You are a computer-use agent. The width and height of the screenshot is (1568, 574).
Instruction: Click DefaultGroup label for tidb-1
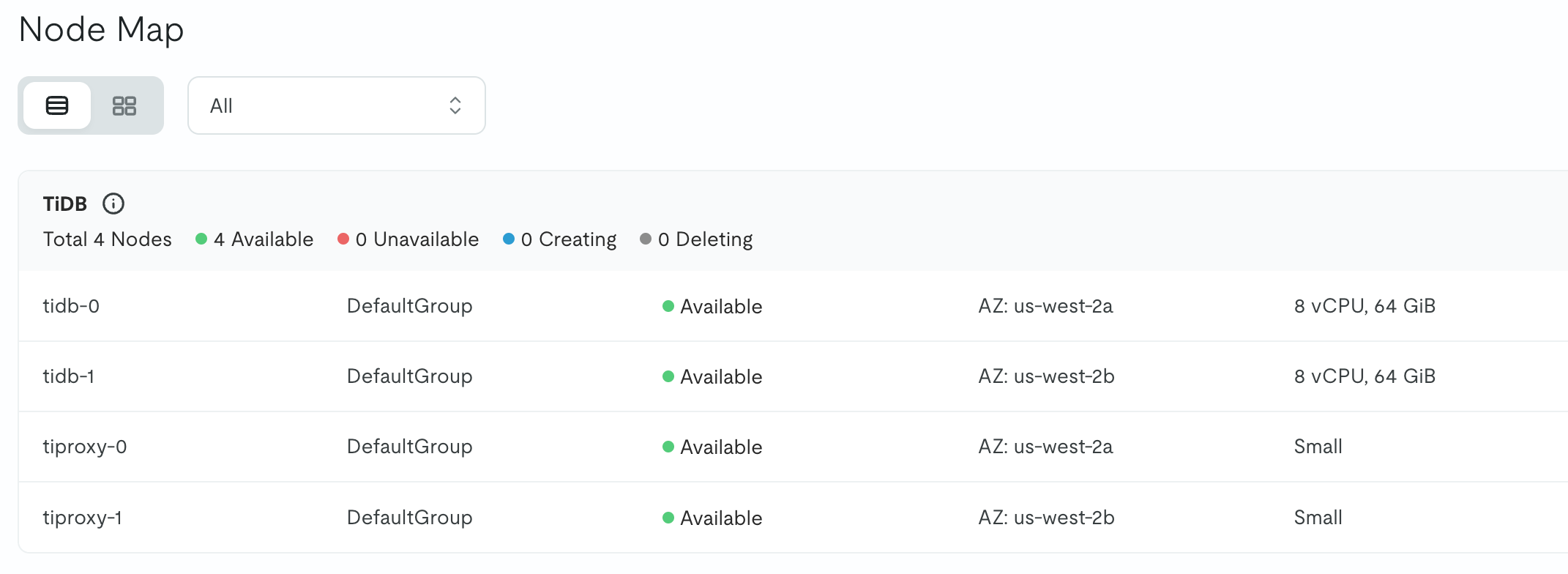[410, 376]
